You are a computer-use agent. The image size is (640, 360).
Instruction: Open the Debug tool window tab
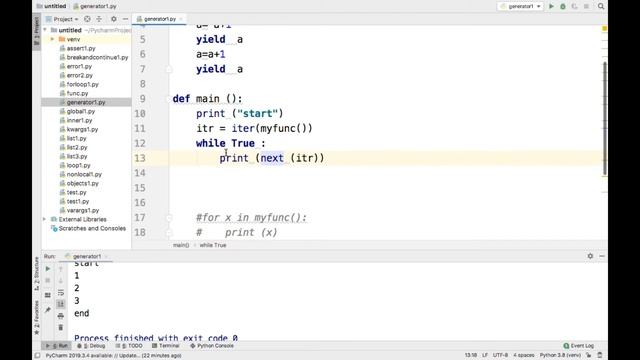click(x=91, y=346)
